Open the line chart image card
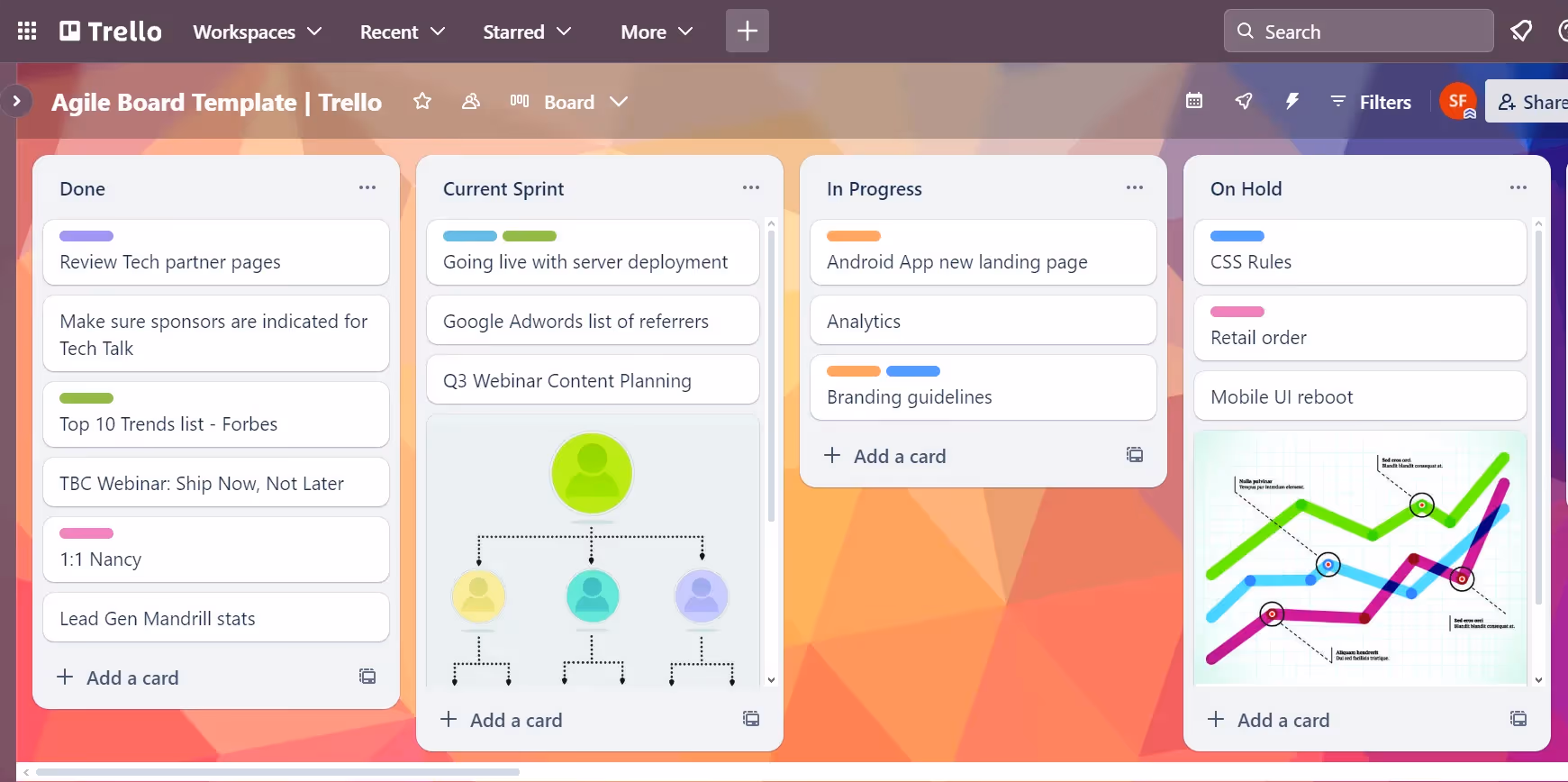The width and height of the screenshot is (1568, 782). [x=1360, y=559]
